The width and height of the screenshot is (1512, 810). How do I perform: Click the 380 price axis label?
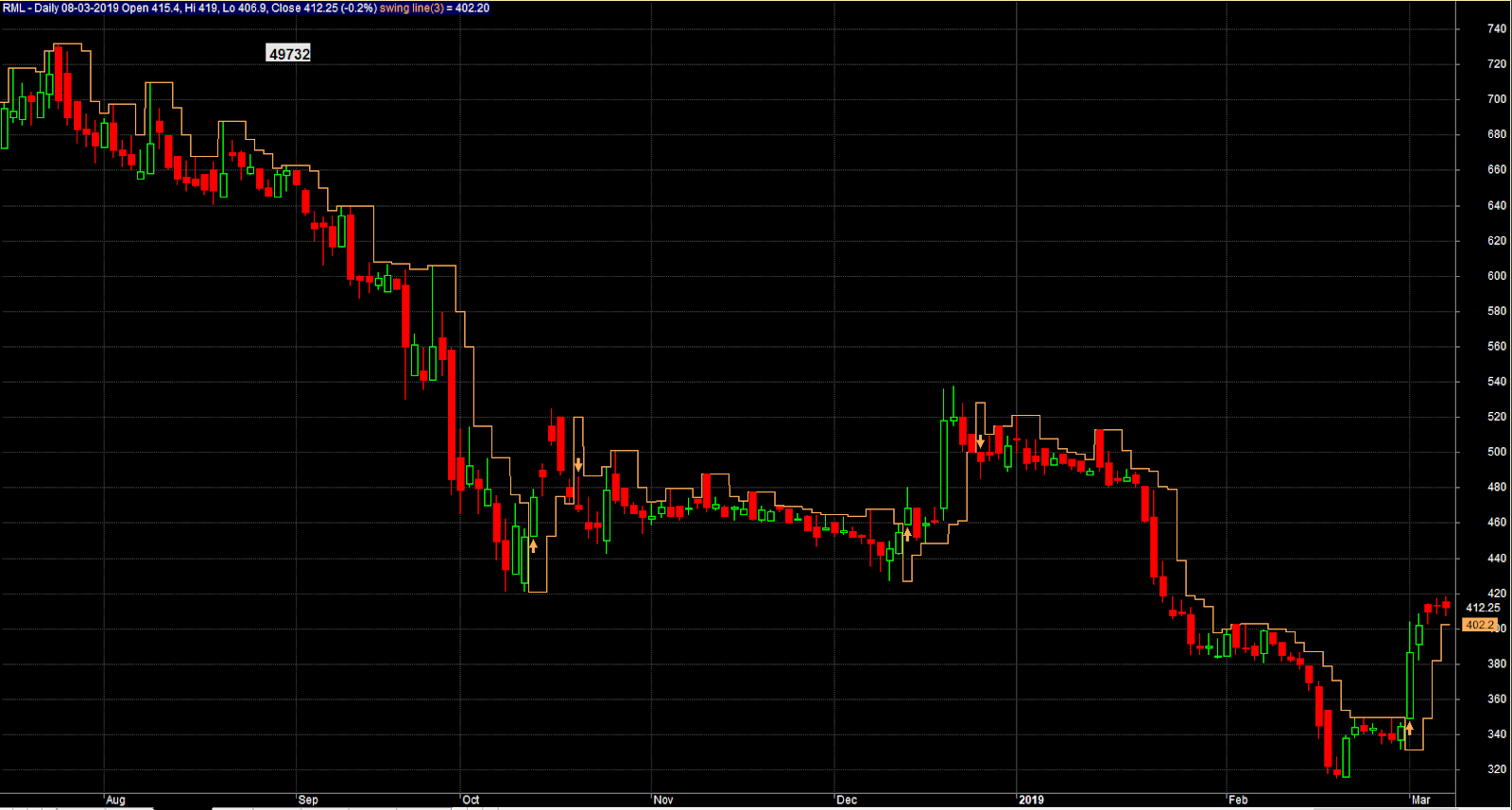[1497, 664]
